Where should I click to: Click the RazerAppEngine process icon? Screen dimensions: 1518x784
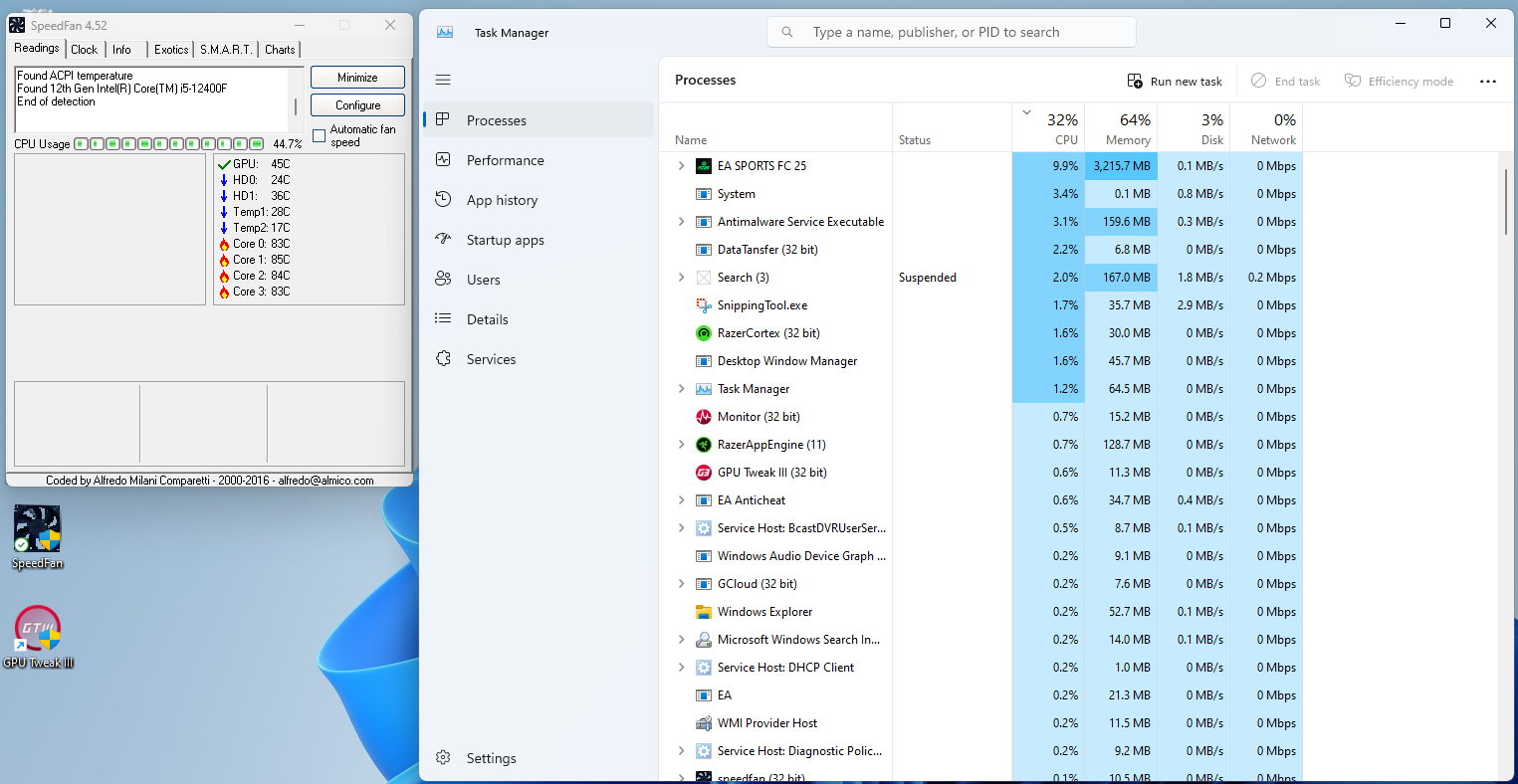[703, 445]
